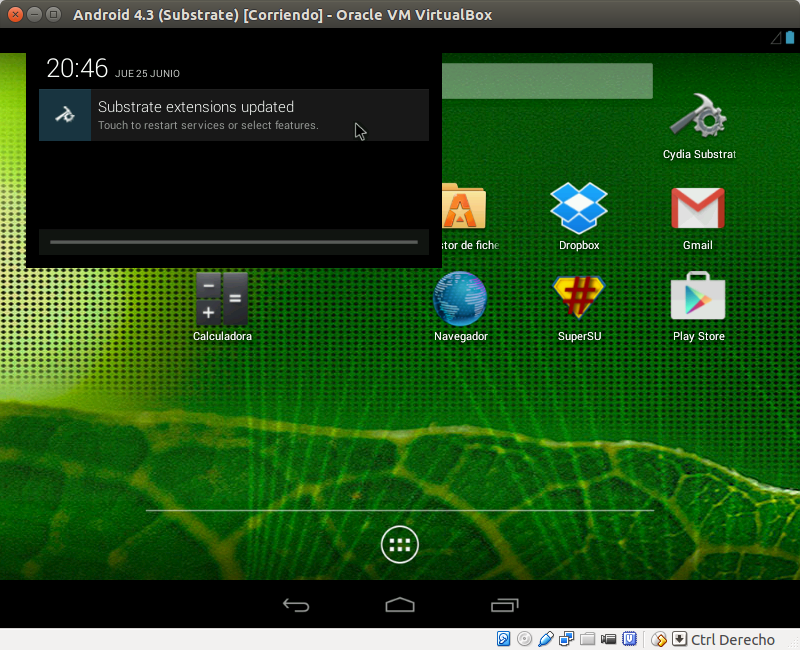Launch Cydia Substrate
Screen dimensions: 800x650
(x=697, y=115)
